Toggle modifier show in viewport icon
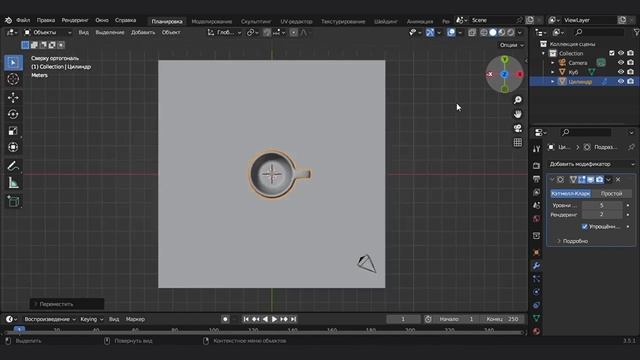The image size is (640, 360). [591, 180]
